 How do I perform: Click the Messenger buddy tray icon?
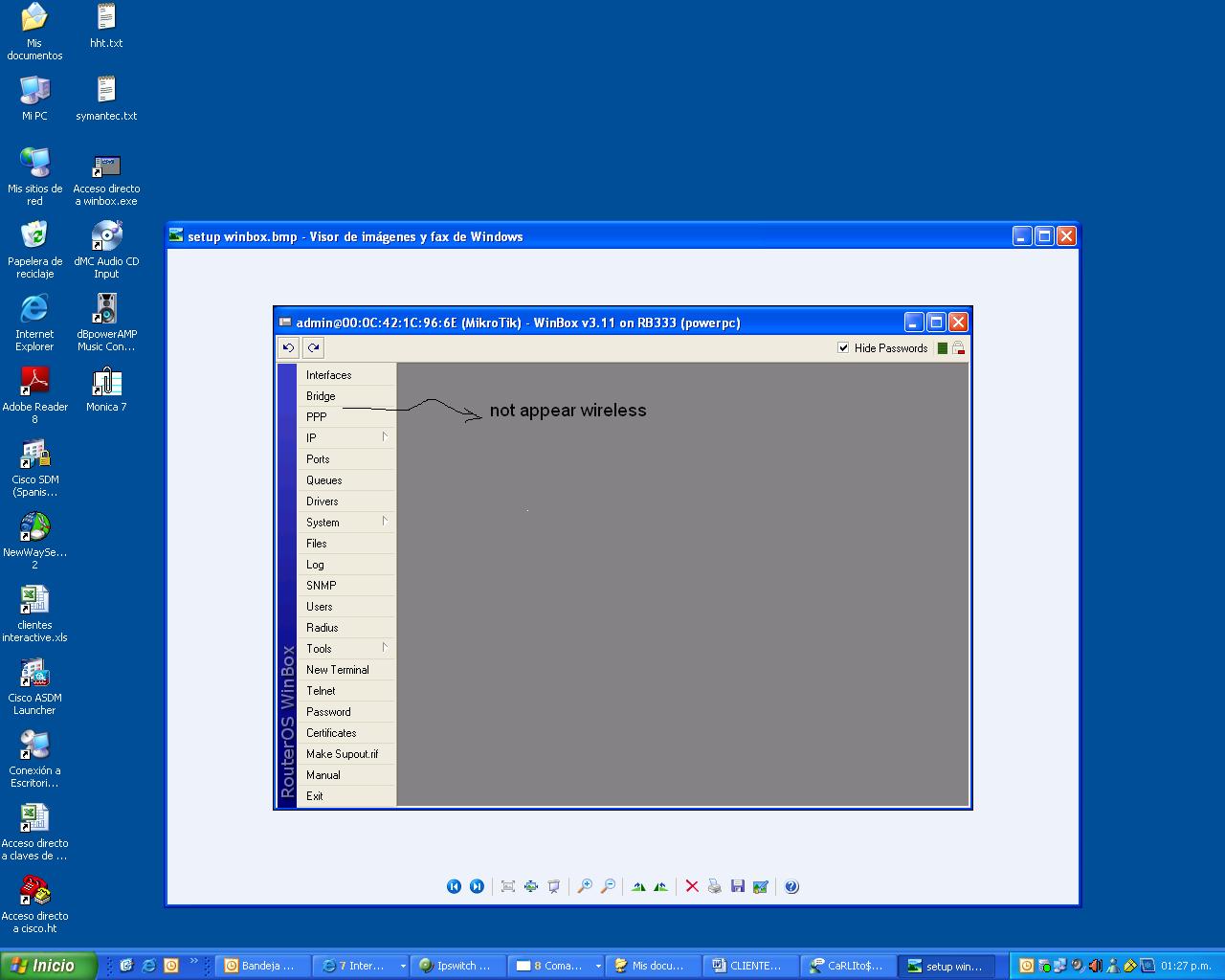pos(1112,966)
